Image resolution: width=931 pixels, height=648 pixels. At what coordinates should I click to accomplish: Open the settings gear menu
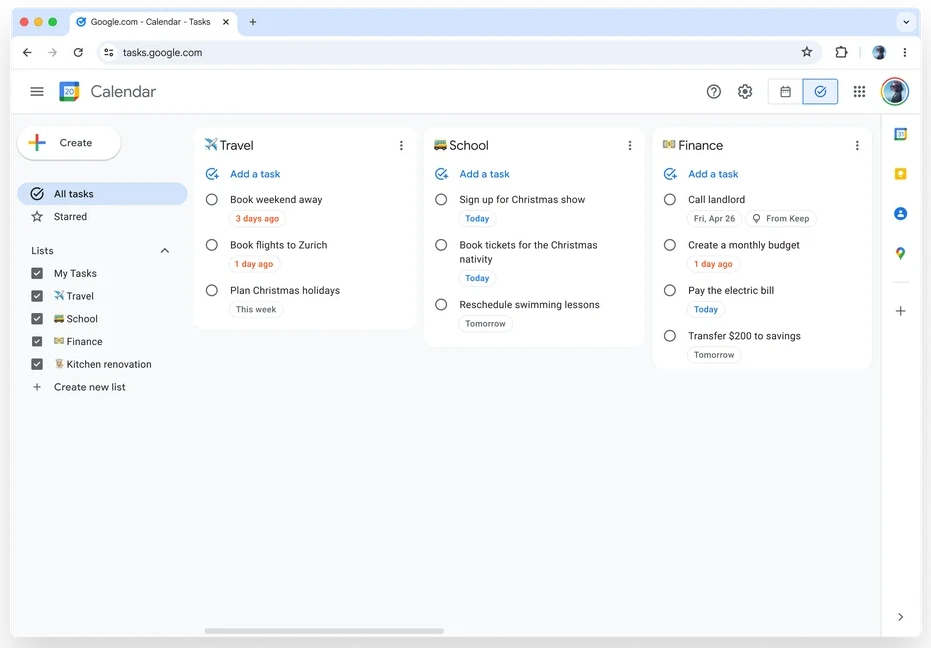coord(745,91)
